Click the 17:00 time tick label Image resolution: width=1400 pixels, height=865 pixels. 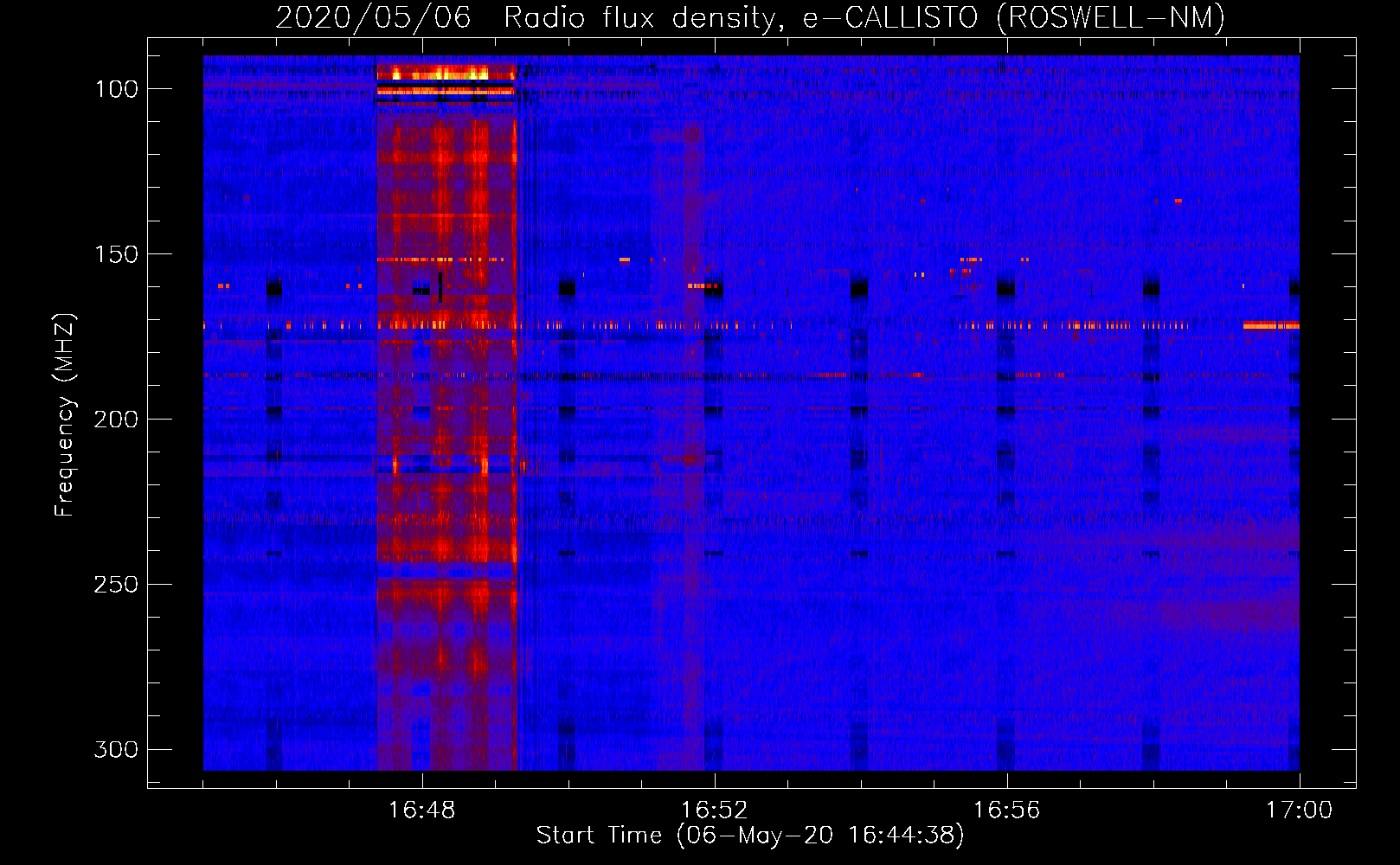(1300, 811)
